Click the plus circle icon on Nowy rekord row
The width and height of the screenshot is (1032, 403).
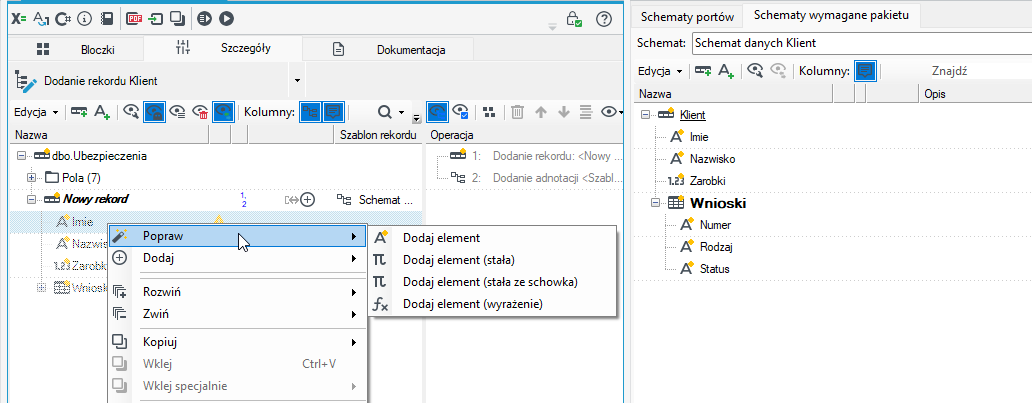point(307,200)
